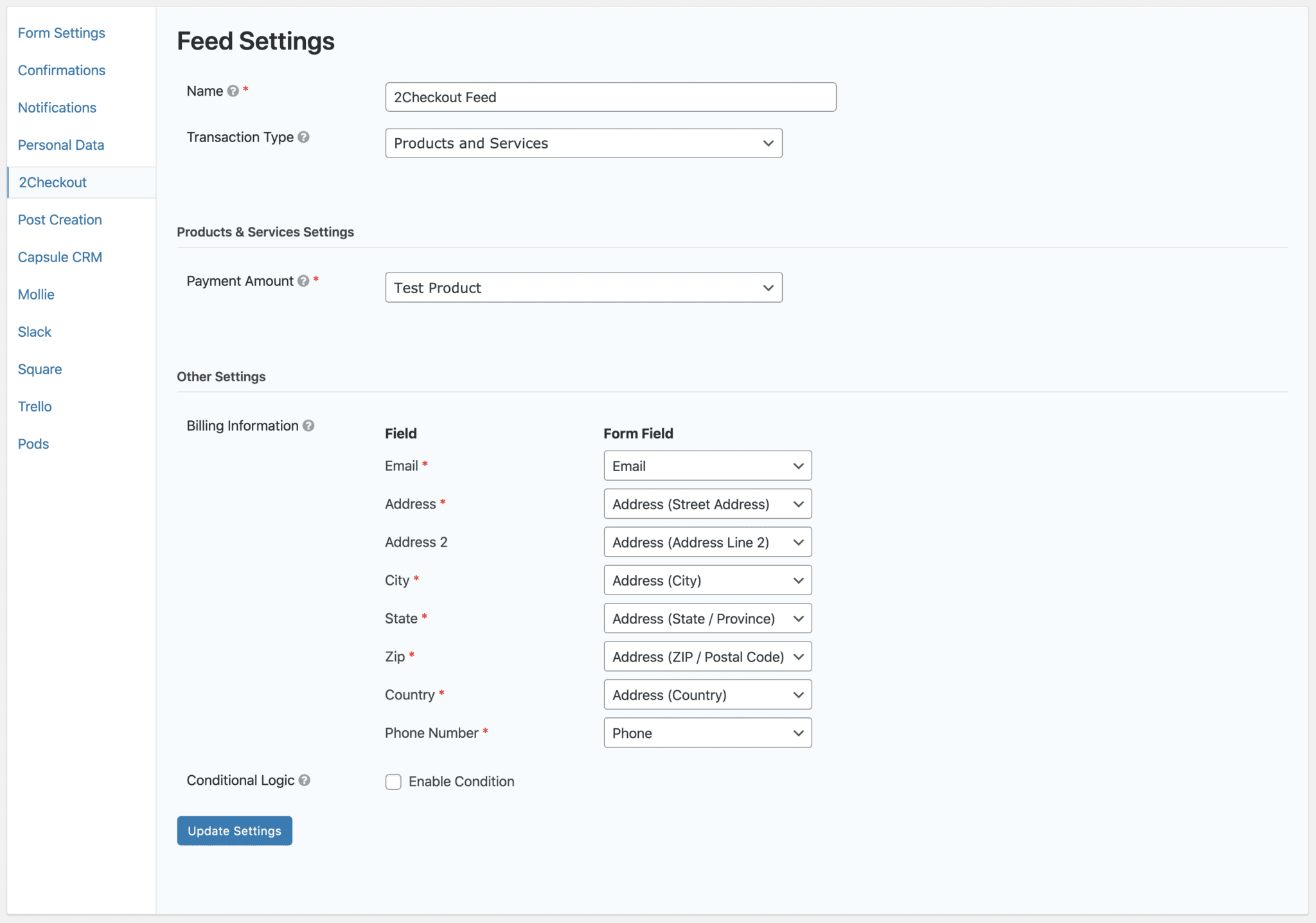Navigate to the Slack integration settings
Screen dimensions: 1316x923
point(35,331)
